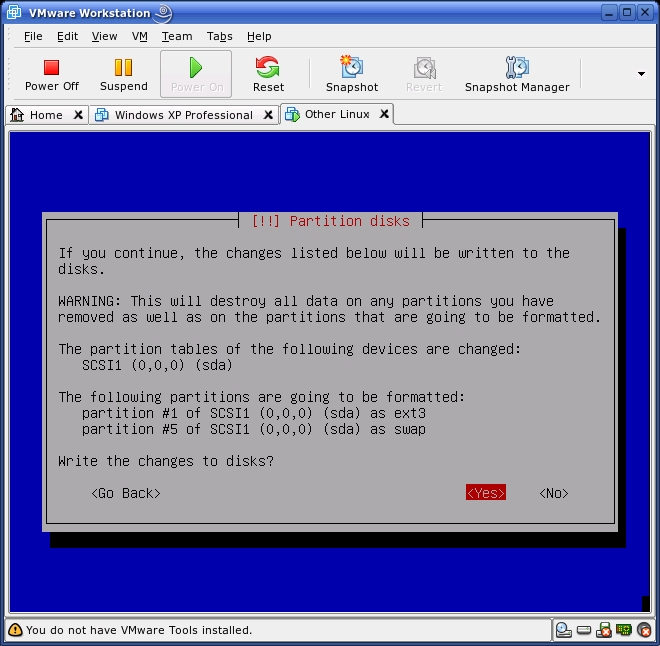
Task: Expand the toolbar overflow arrow
Action: pos(641,74)
